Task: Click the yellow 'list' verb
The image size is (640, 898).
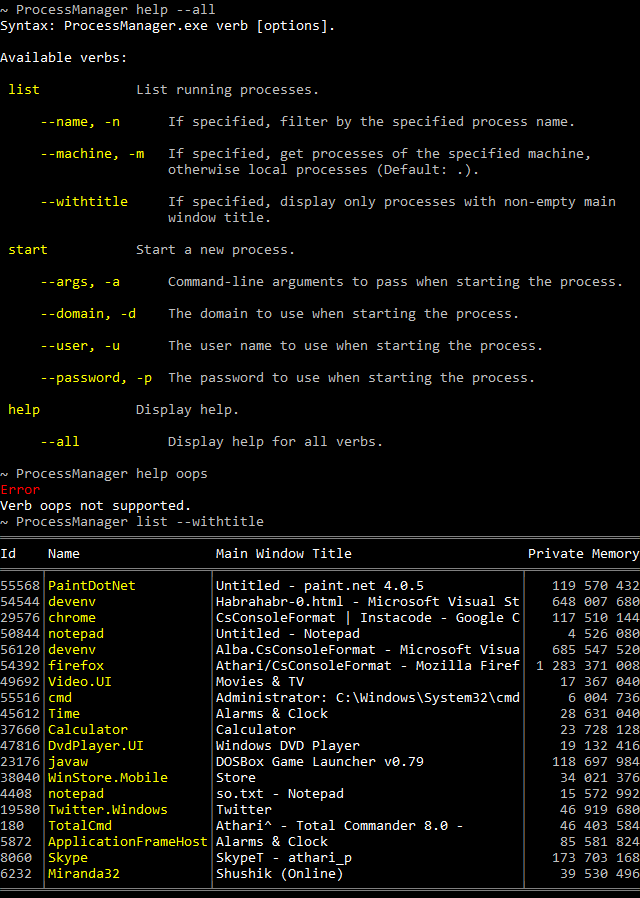Action: (24, 90)
